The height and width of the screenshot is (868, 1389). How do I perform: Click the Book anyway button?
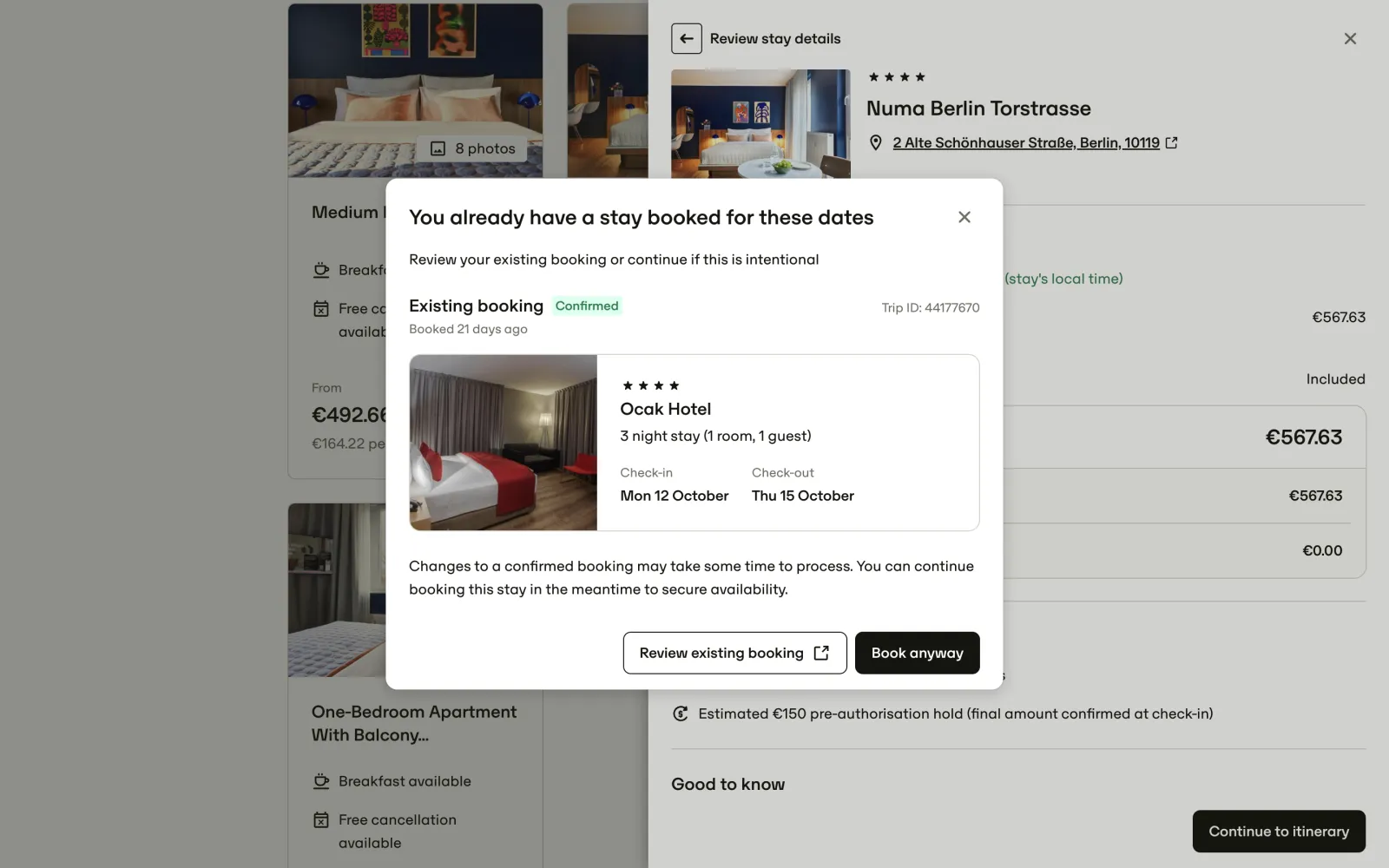[917, 653]
